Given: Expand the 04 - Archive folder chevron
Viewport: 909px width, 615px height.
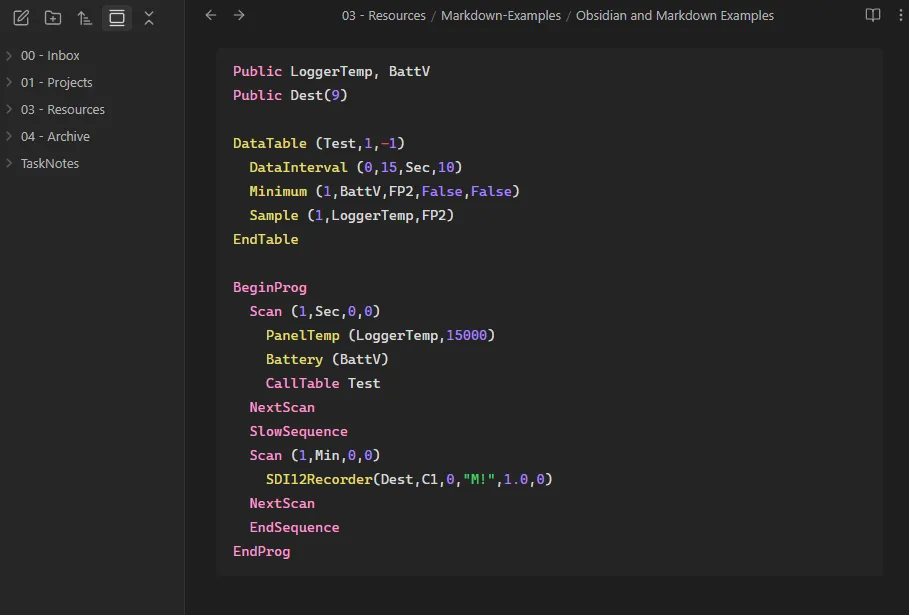Looking at the screenshot, I should pos(9,136).
